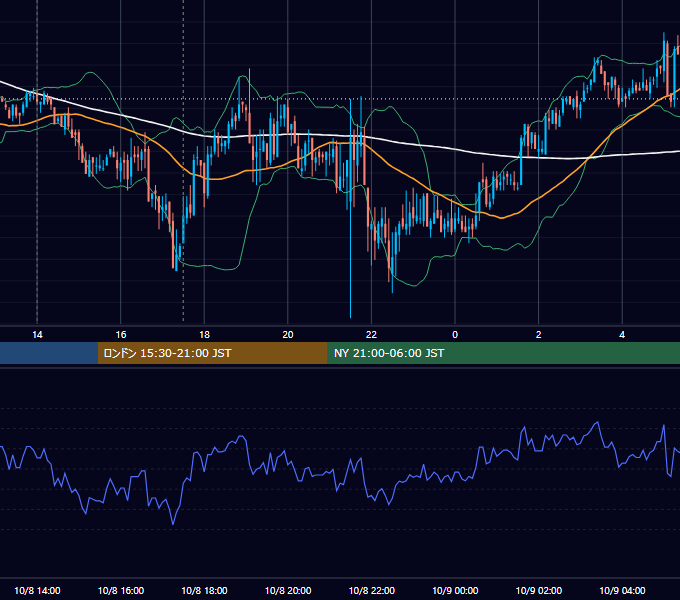This screenshot has height=600, width=680.
Task: Click hour label 20 on the time axis
Action: point(288,335)
